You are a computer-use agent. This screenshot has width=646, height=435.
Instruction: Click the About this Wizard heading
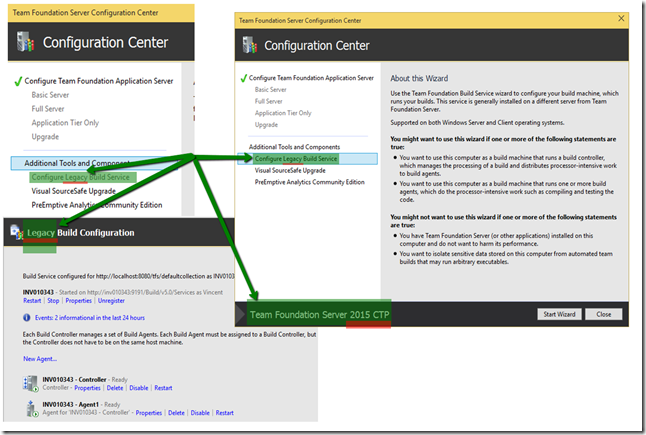click(x=419, y=78)
